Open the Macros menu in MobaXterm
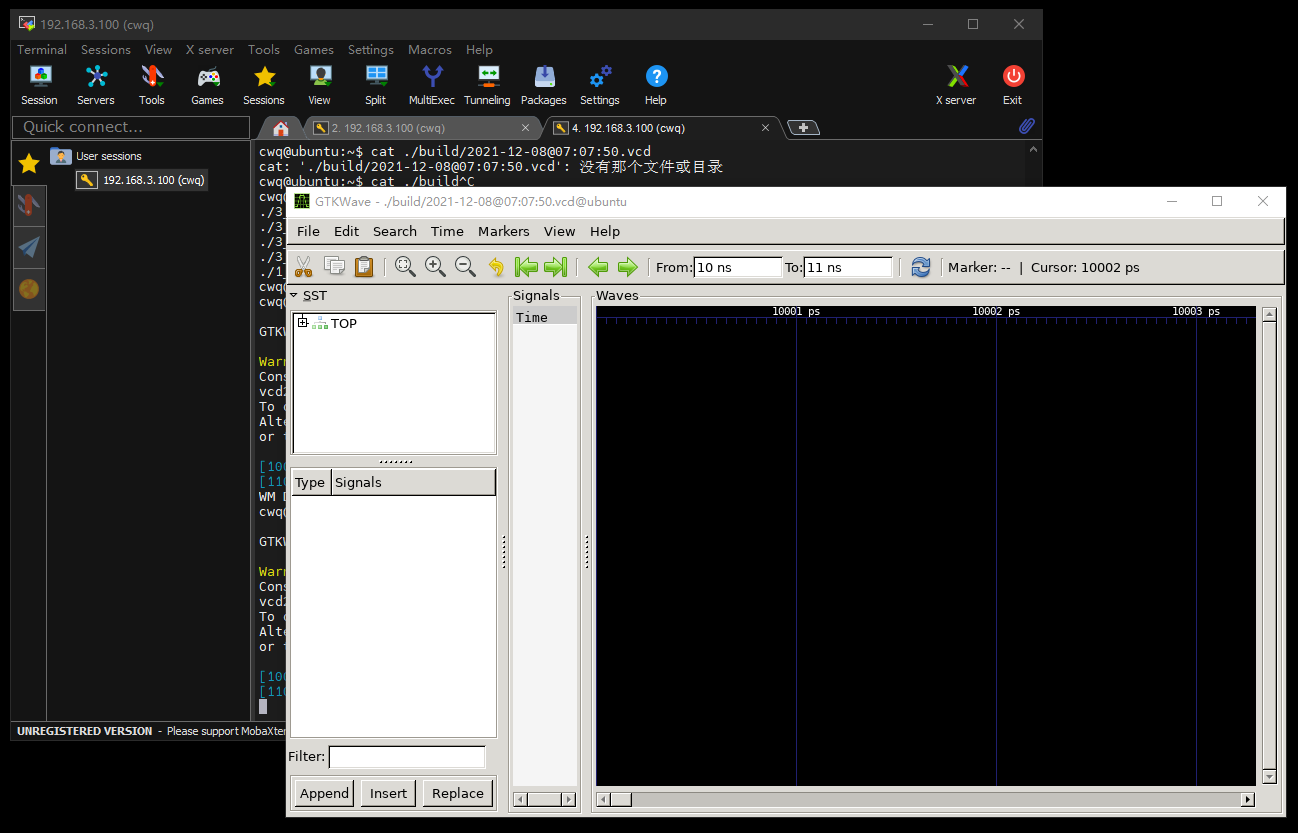The width and height of the screenshot is (1298, 833). coord(429,49)
